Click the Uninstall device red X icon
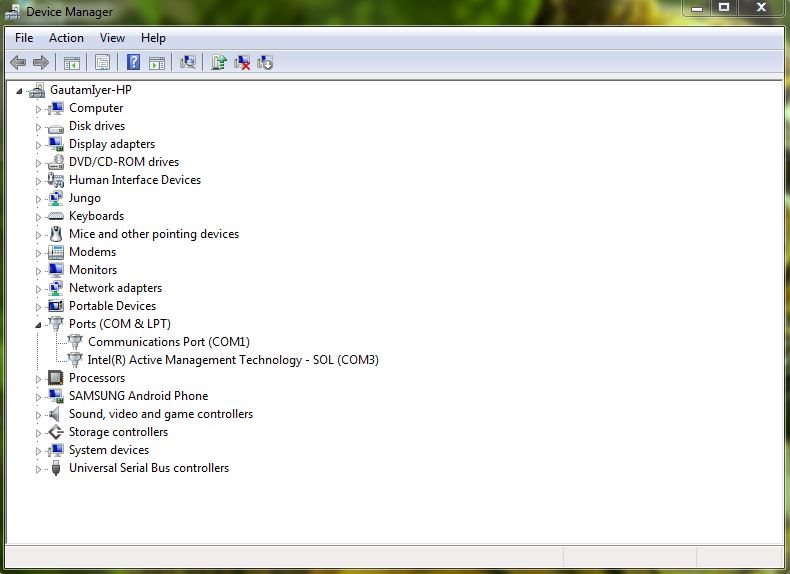This screenshot has width=790, height=574. pyautogui.click(x=242, y=62)
